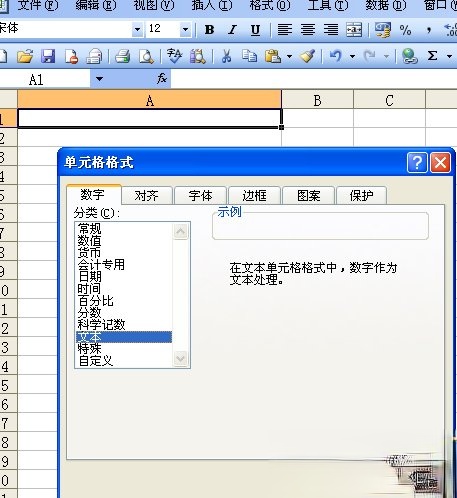Screen dimensions: 457x498
Task: Switch to the 对齐 tab
Action: point(147,196)
